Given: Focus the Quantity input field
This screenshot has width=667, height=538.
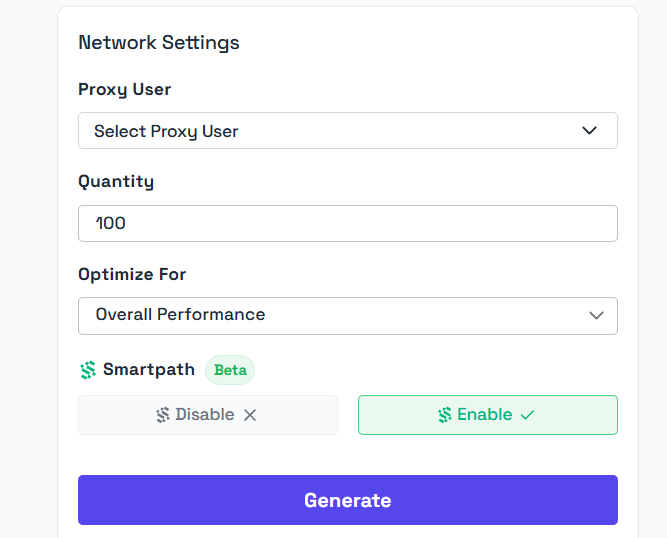Looking at the screenshot, I should pos(347,223).
